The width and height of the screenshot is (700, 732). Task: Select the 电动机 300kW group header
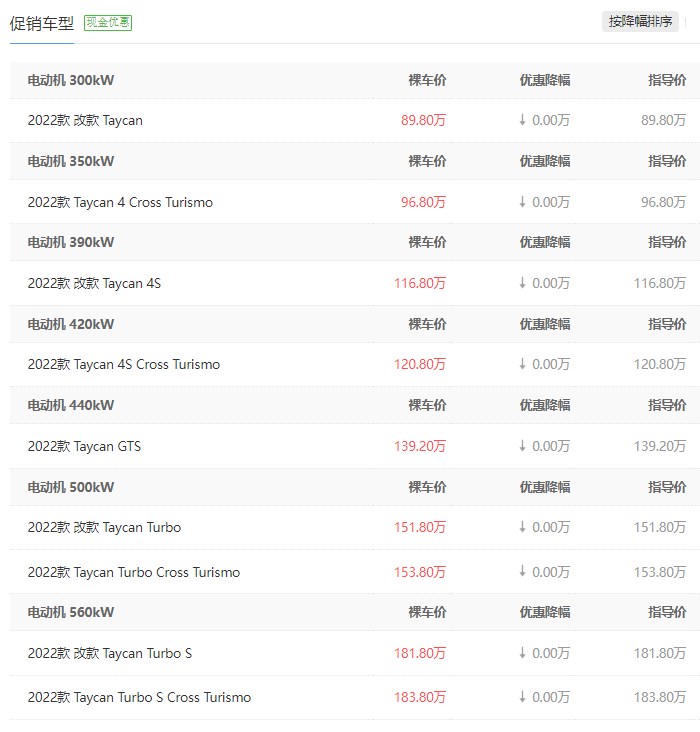(71, 80)
